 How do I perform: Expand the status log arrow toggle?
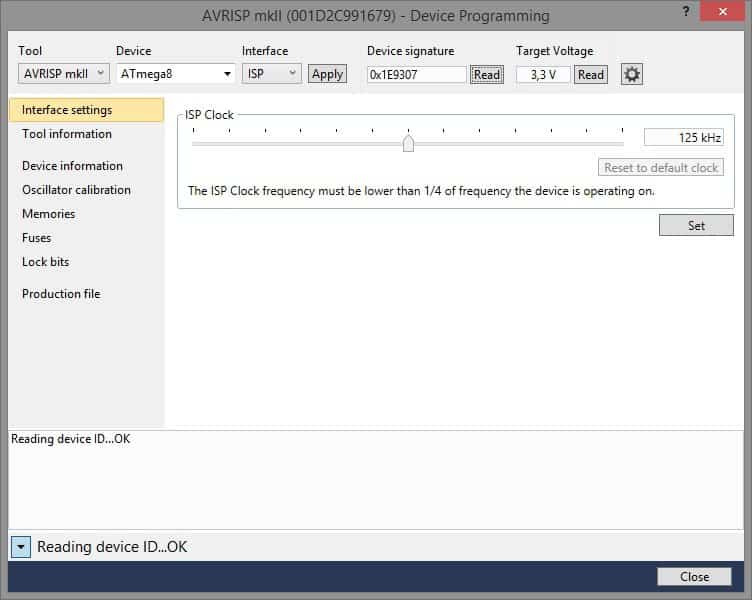(x=21, y=547)
